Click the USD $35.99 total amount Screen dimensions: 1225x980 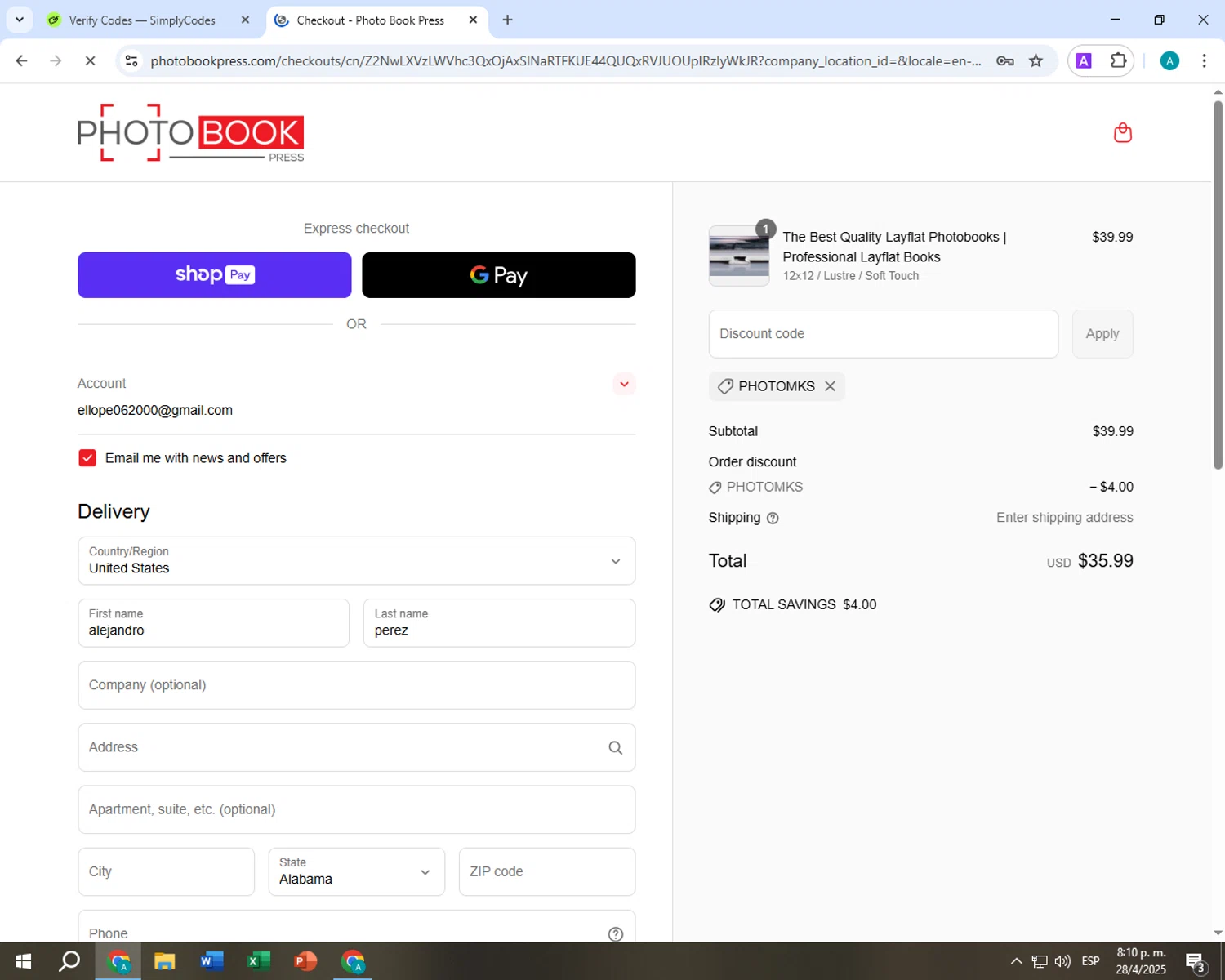coord(1090,561)
